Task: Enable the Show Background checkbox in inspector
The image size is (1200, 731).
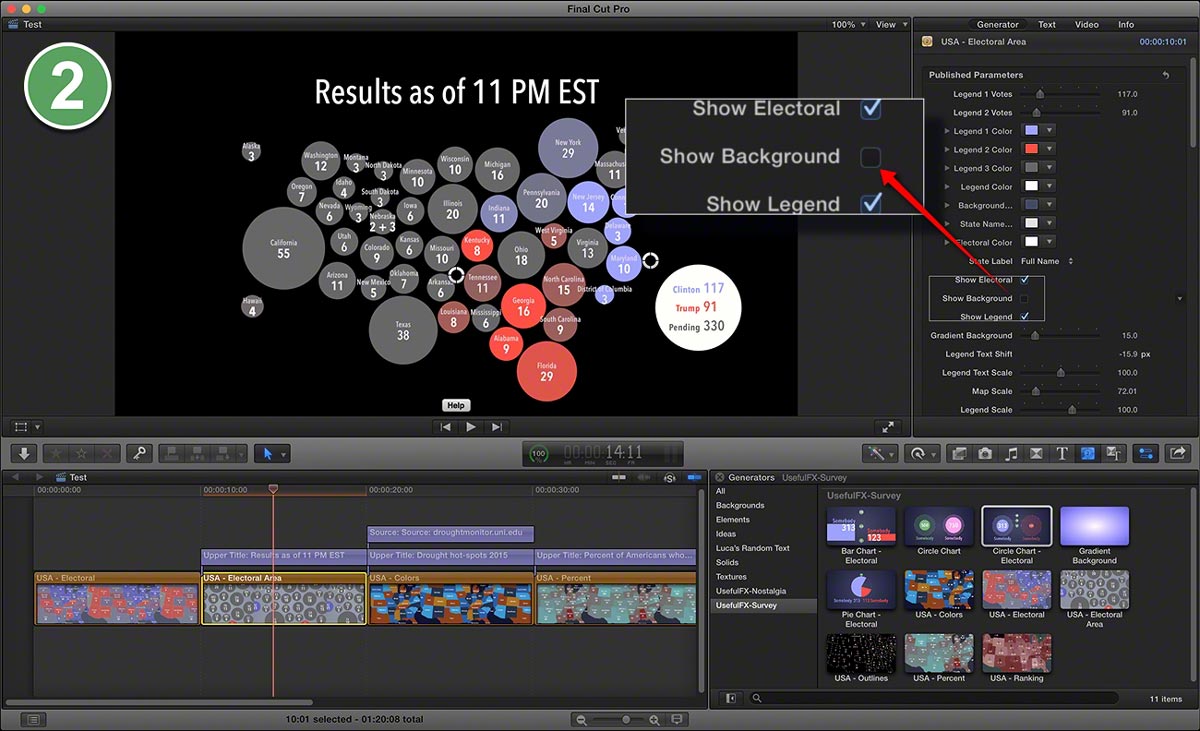Action: (x=1024, y=299)
